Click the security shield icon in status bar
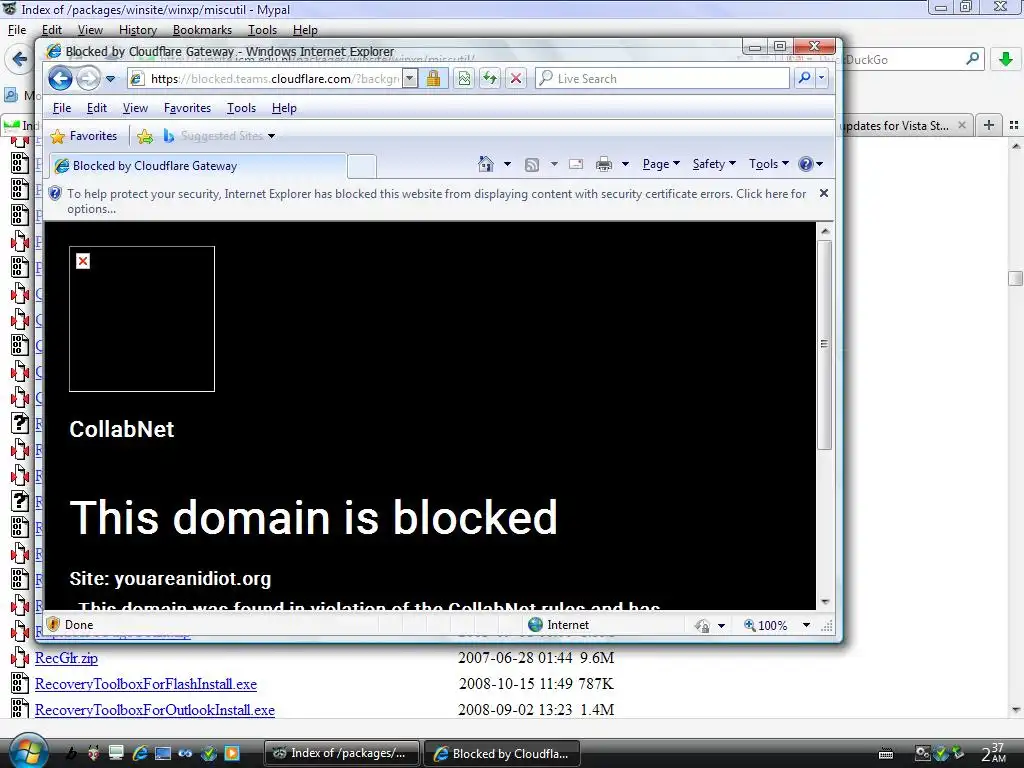This screenshot has width=1024, height=768. click(54, 624)
